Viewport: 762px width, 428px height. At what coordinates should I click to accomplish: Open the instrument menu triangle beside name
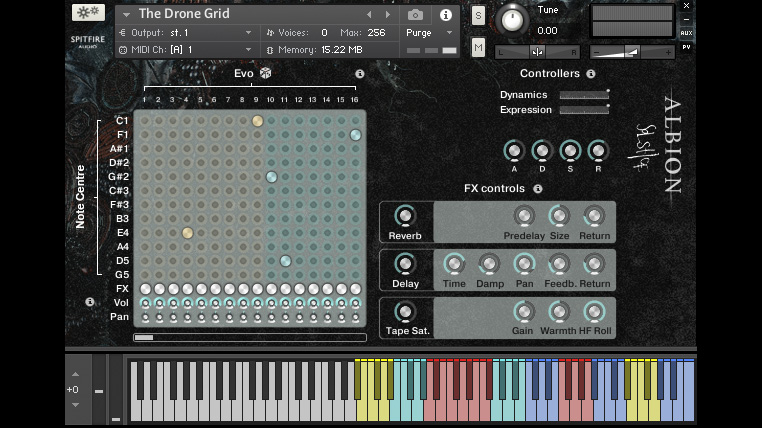(x=126, y=14)
